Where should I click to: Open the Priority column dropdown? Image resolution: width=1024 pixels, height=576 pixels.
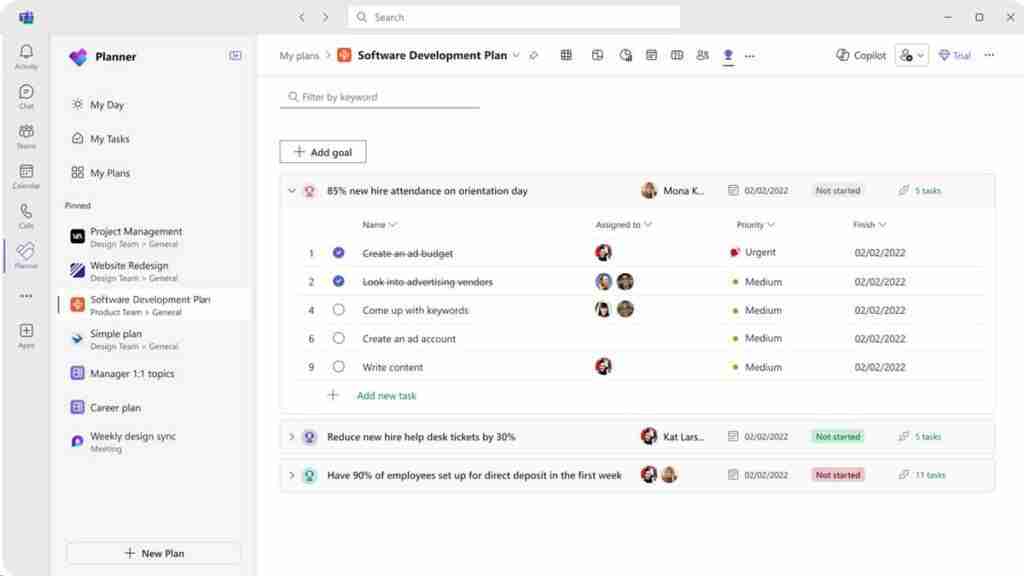tap(756, 225)
